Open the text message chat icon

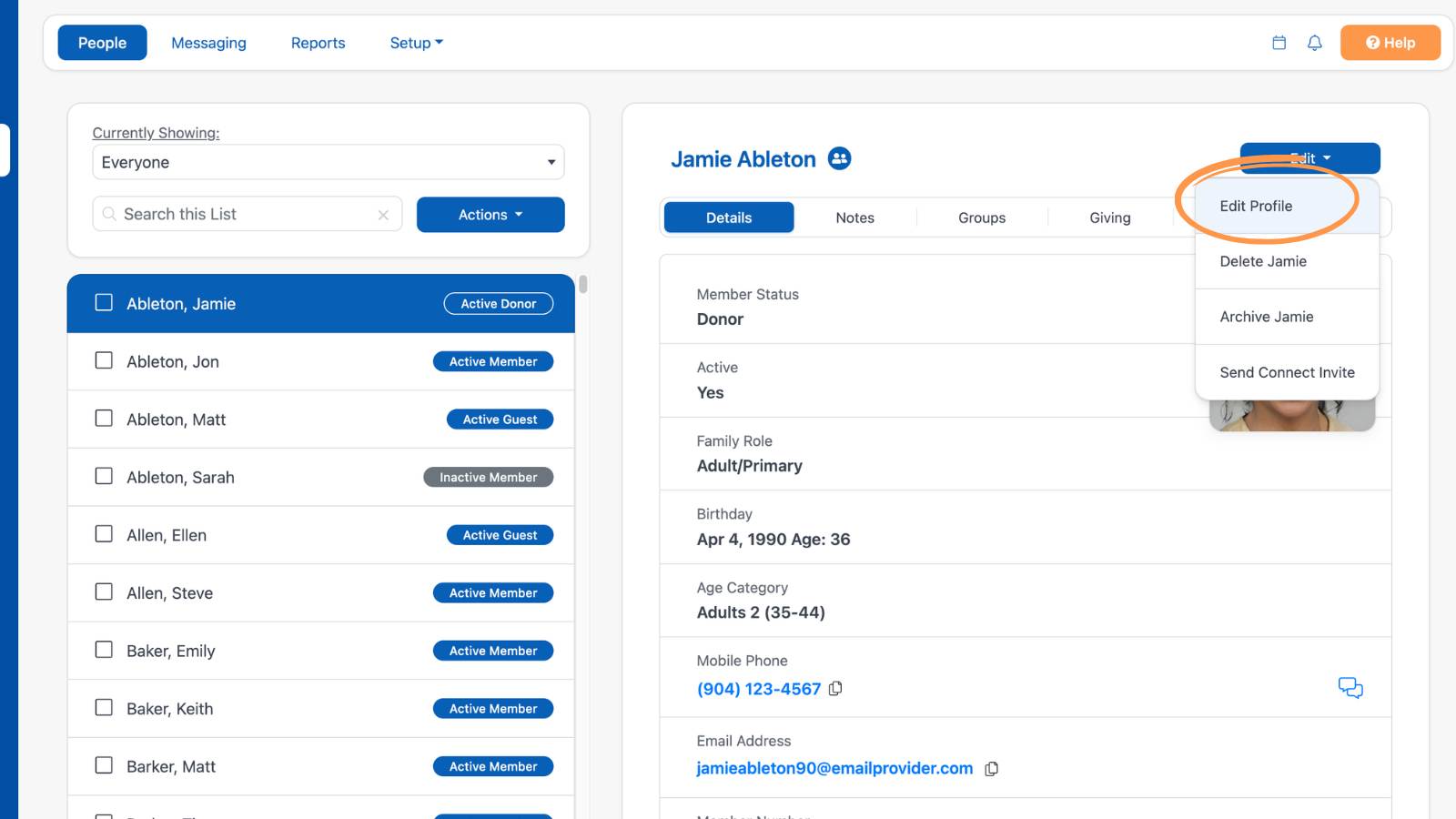[1350, 688]
